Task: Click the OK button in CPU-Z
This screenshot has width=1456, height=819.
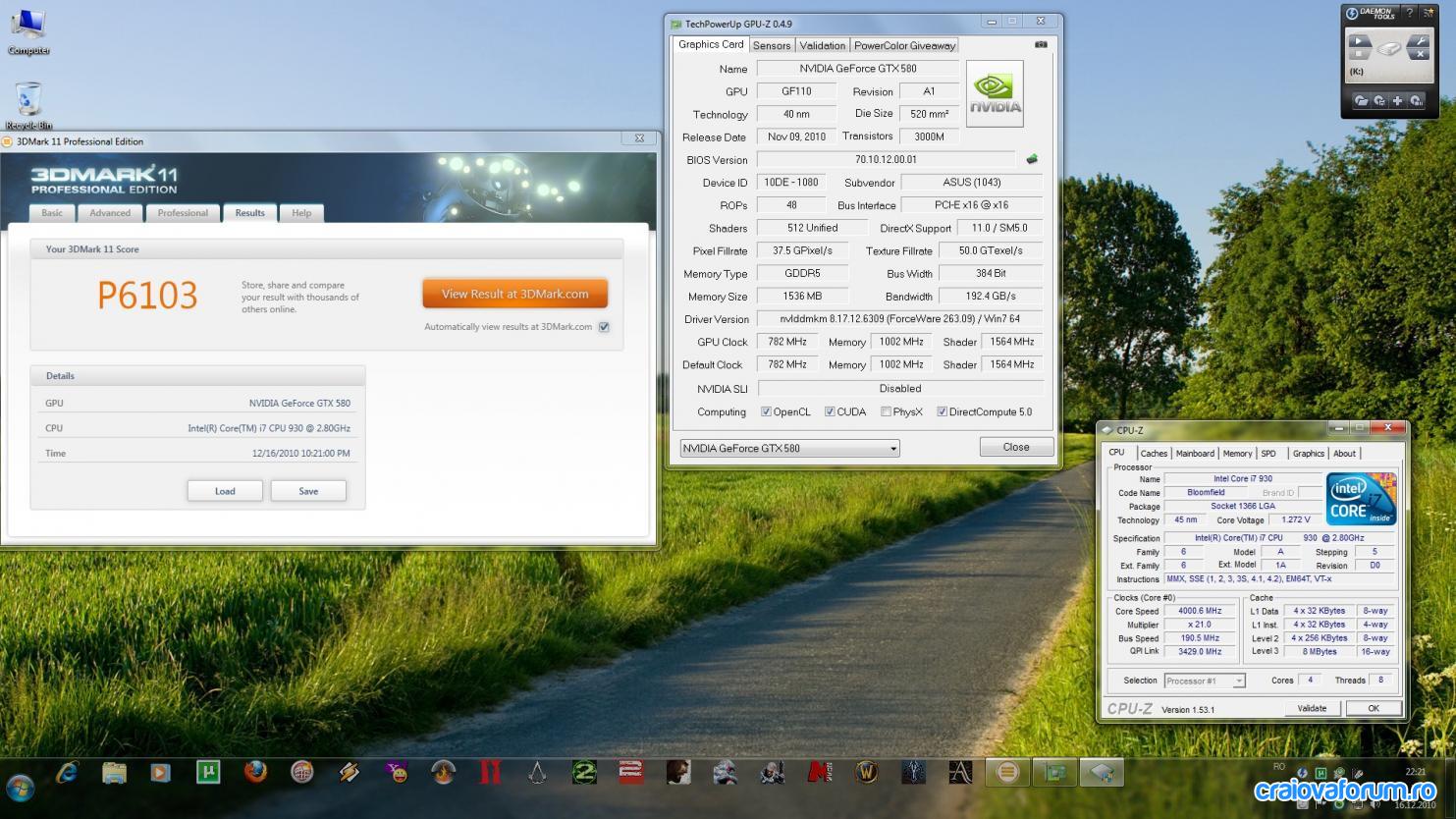Action: 1374,708
